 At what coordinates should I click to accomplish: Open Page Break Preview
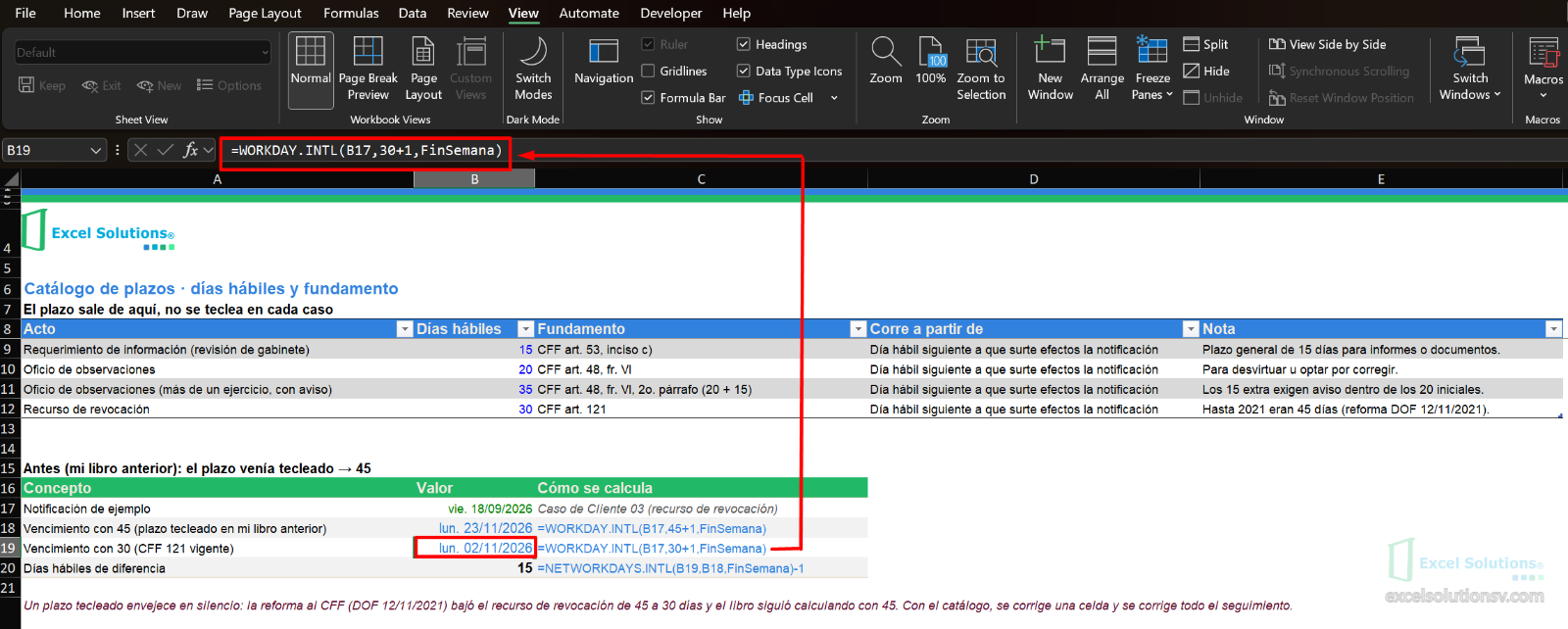pos(367,69)
